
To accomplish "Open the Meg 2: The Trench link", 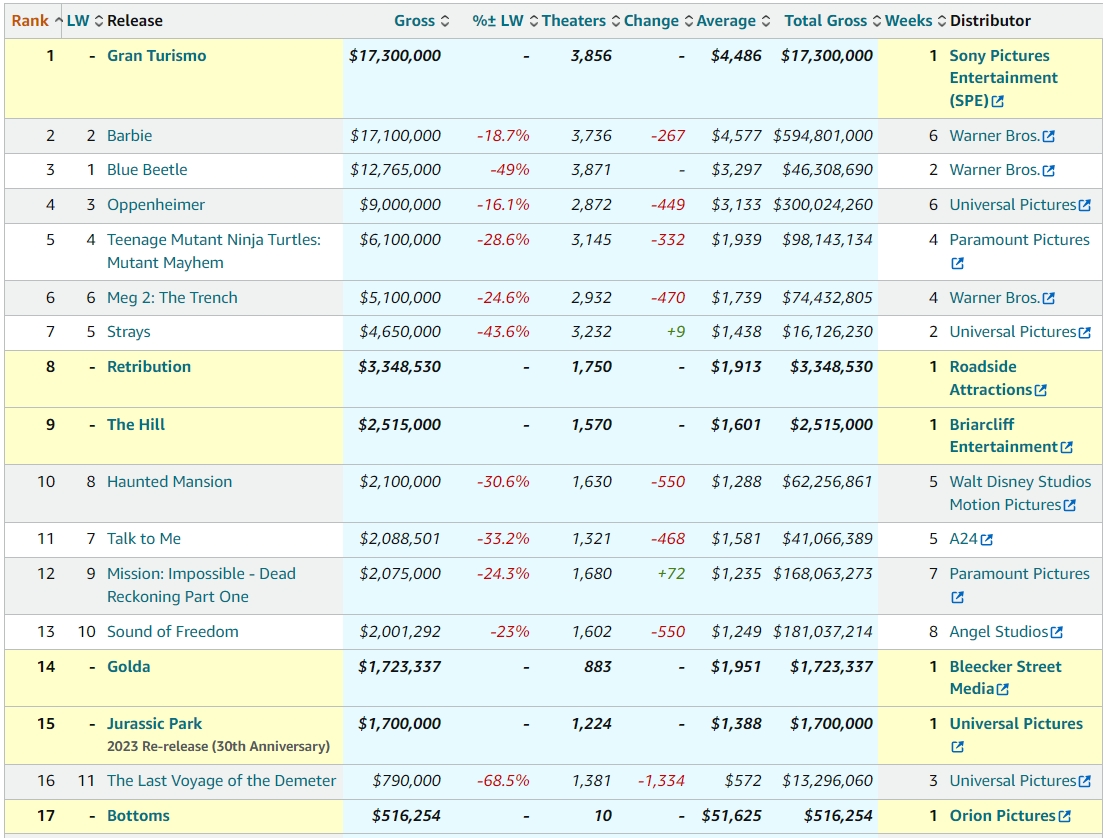I will pyautogui.click(x=172, y=298).
